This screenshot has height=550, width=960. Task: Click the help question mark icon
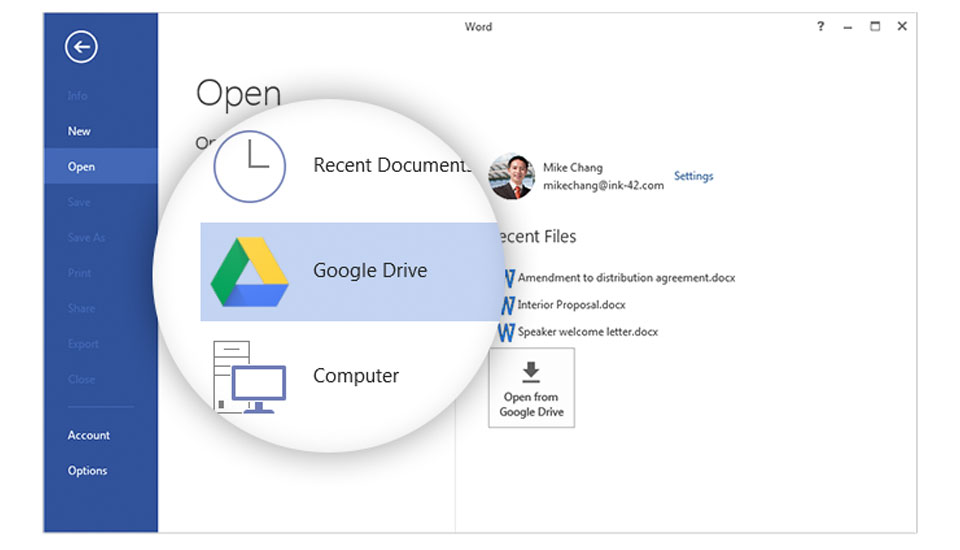(820, 26)
